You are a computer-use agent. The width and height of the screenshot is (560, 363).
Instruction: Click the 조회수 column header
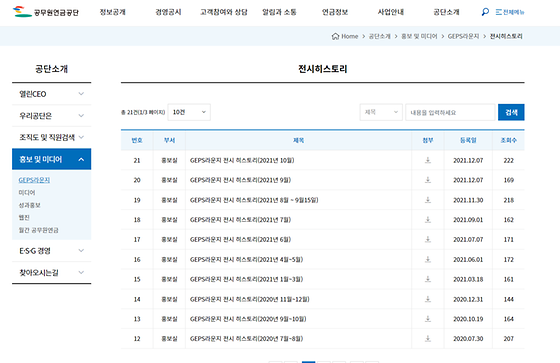pos(509,140)
